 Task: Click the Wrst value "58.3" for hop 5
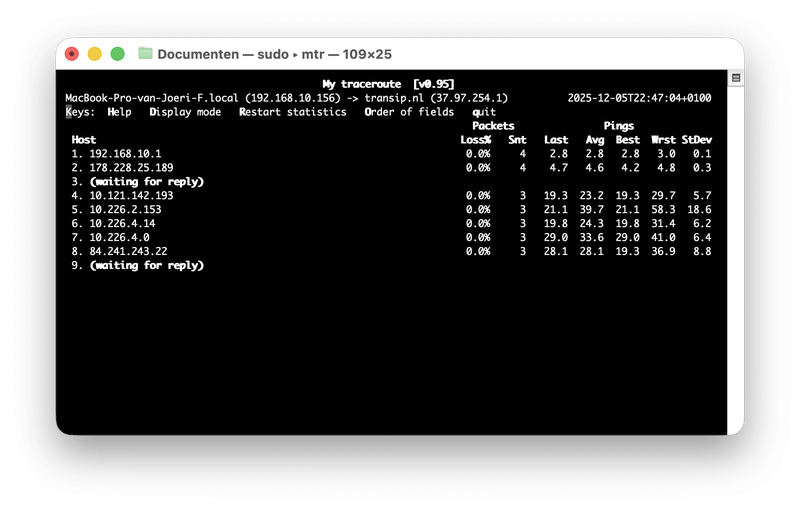coord(663,210)
